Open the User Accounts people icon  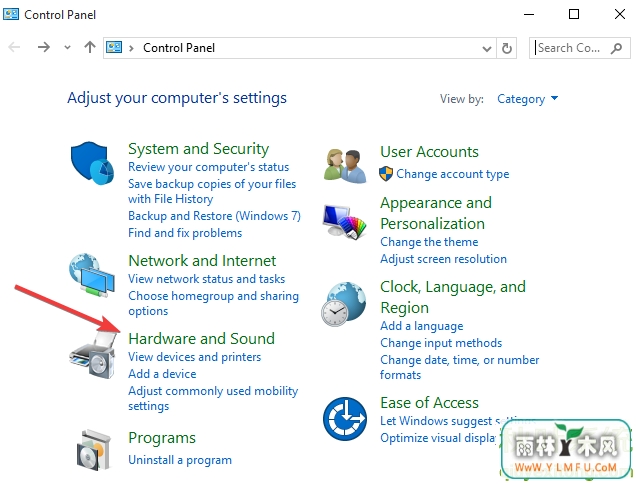(x=345, y=166)
